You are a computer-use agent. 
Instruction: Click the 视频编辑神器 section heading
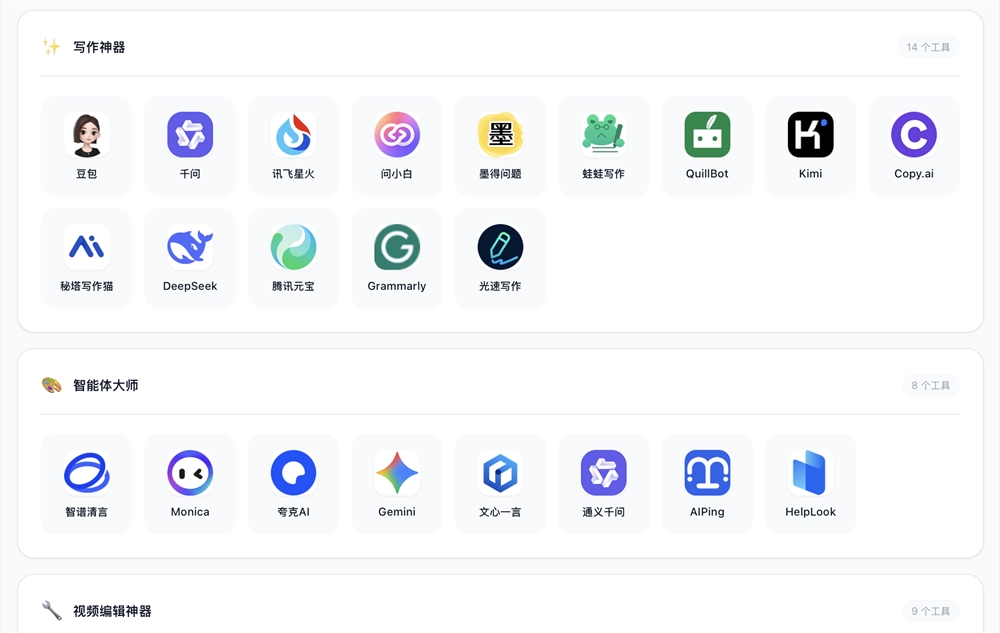112,611
